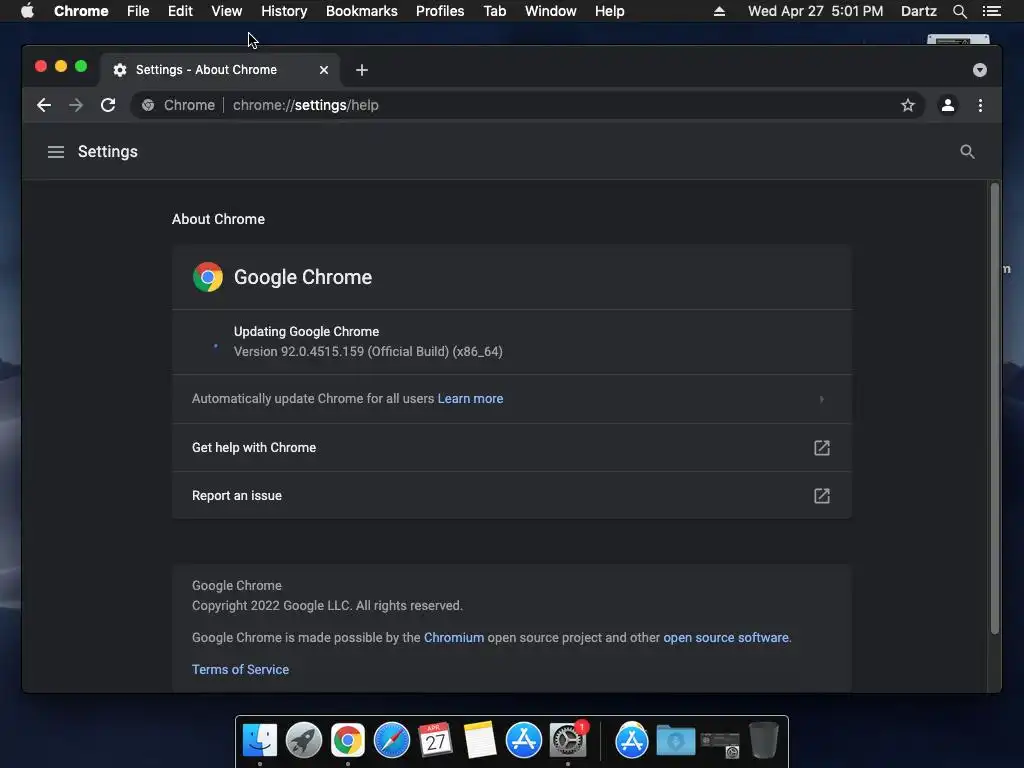This screenshot has height=768, width=1024.
Task: Click the search settings magnifier
Action: point(967,152)
